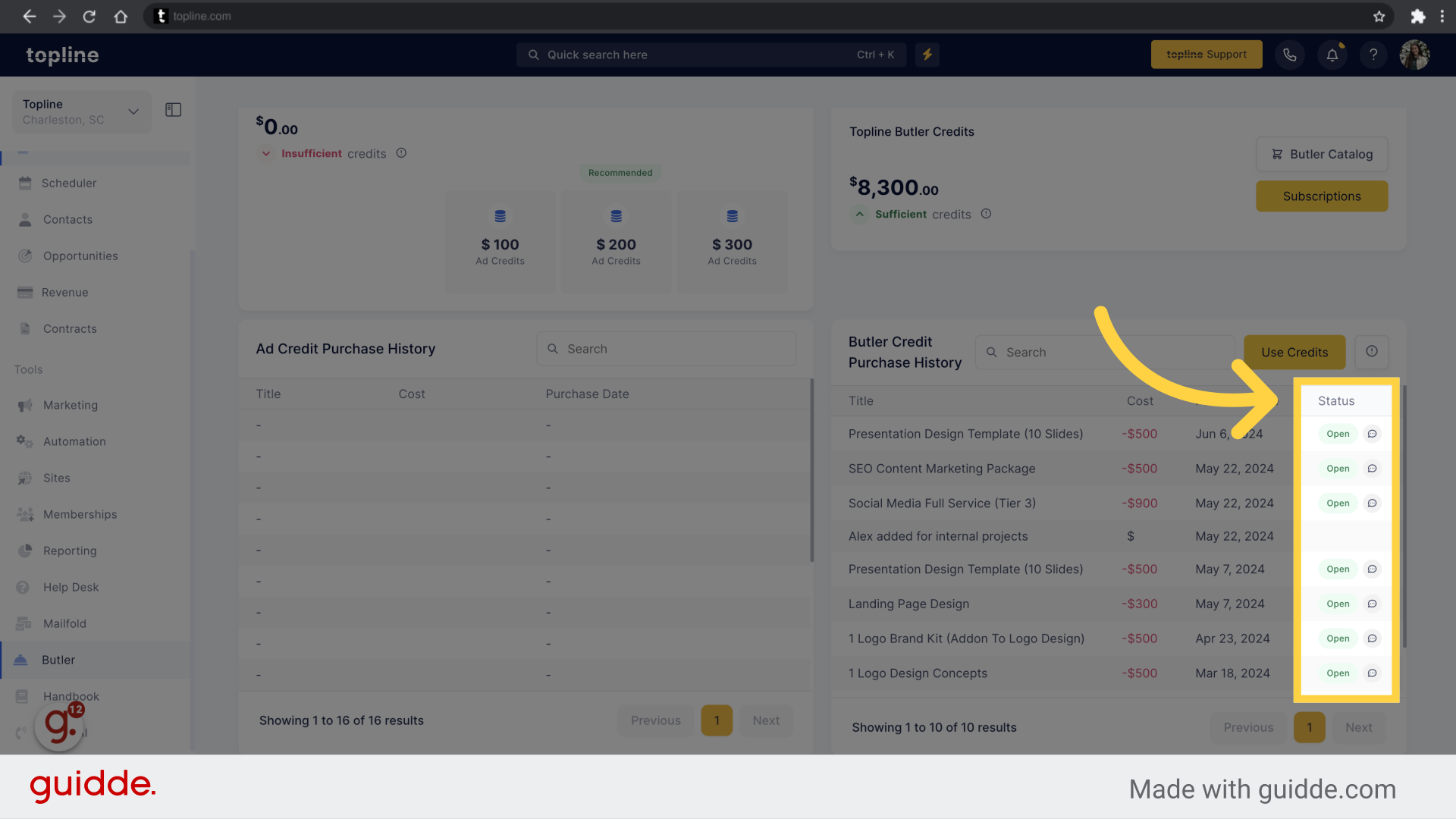Expand the Insufficient credits chevron

pos(266,153)
